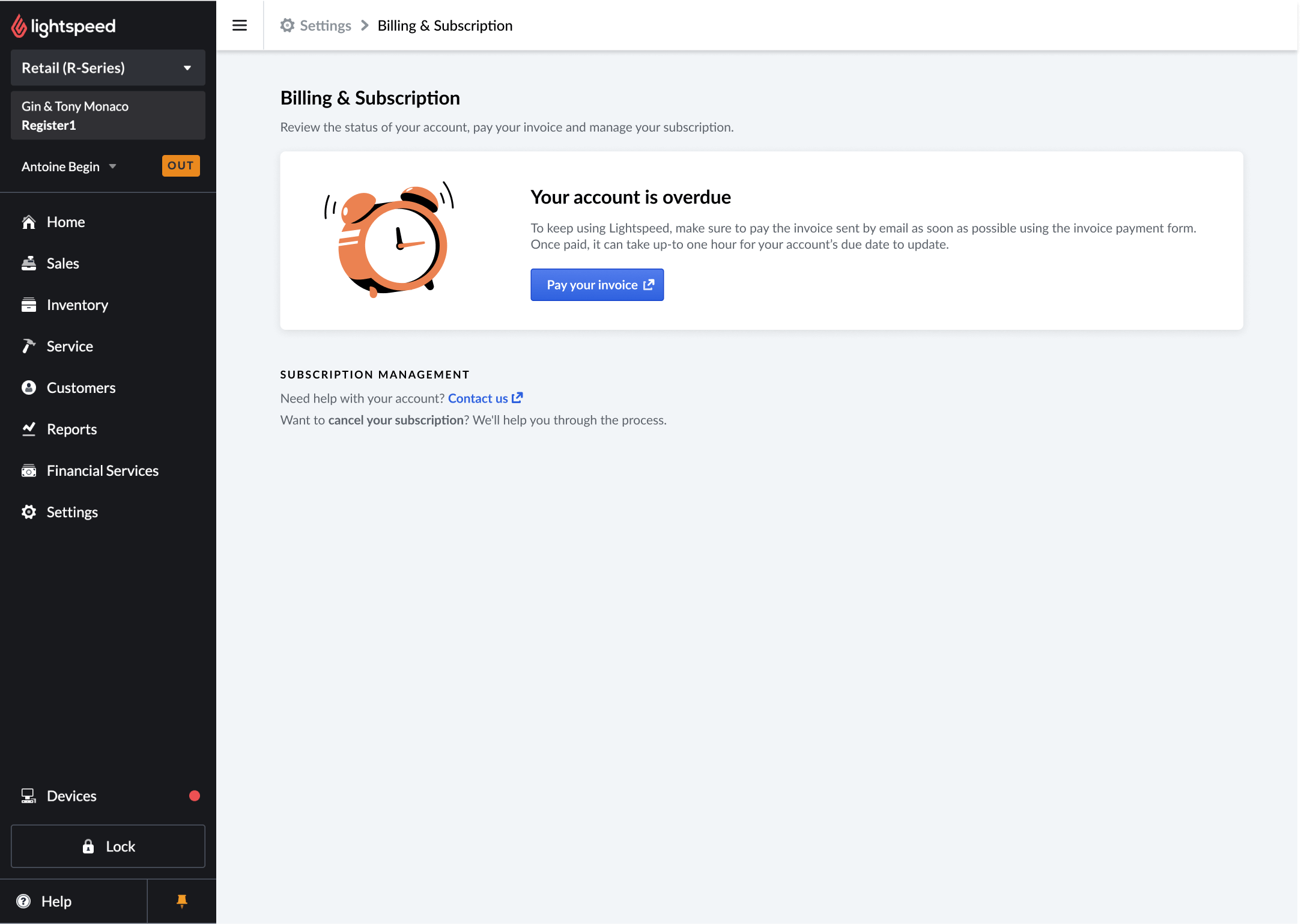Click the external link icon after Contact us
Image resolution: width=1301 pixels, height=924 pixels.
point(517,398)
